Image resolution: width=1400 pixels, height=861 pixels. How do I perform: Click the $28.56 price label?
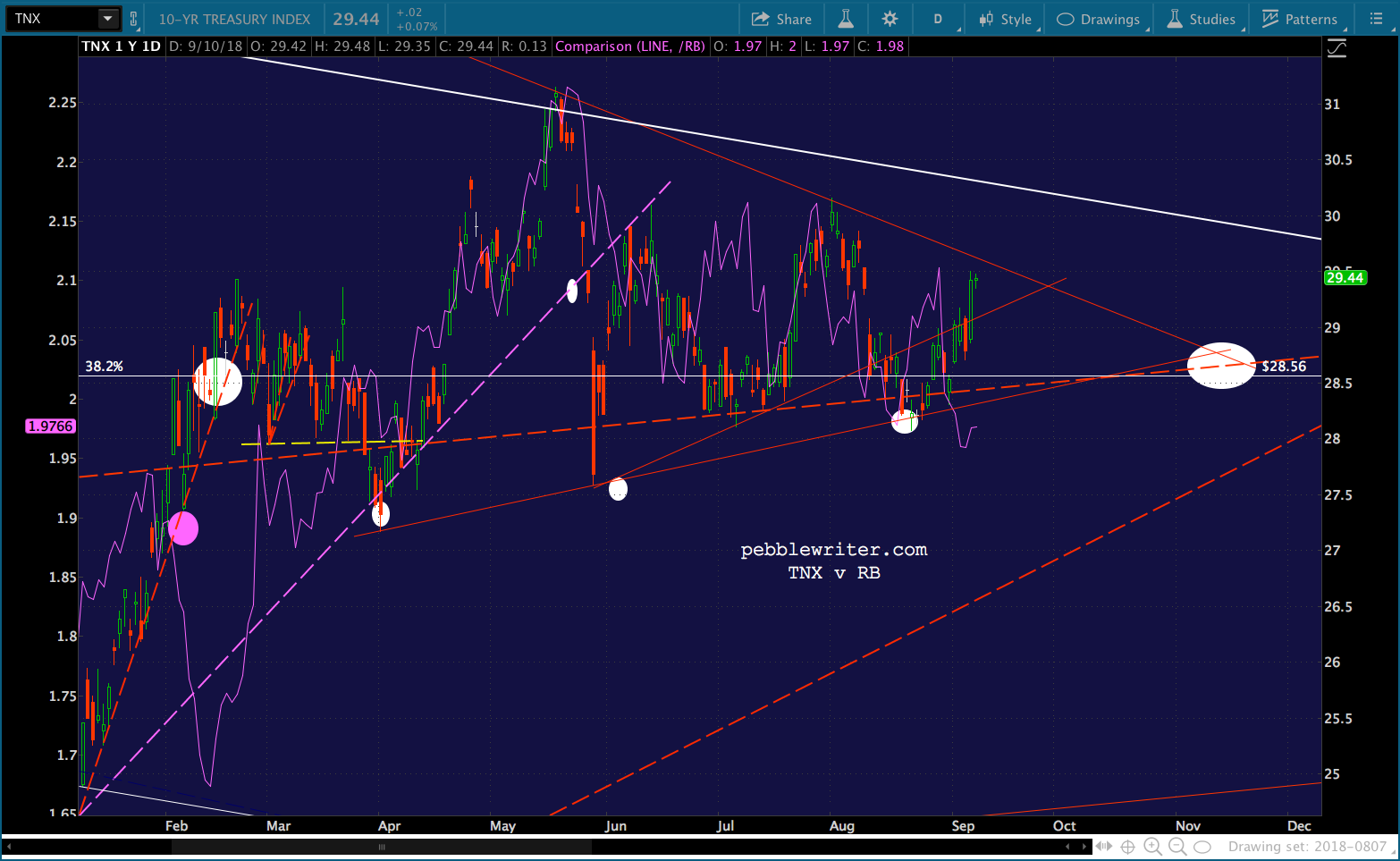1284,367
